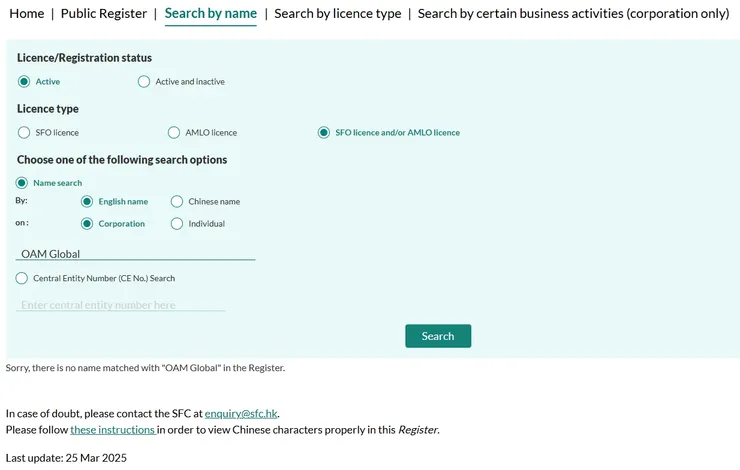Click the name field containing OAM Global
Image resolution: width=740 pixels, height=470 pixels.
pyautogui.click(x=135, y=254)
